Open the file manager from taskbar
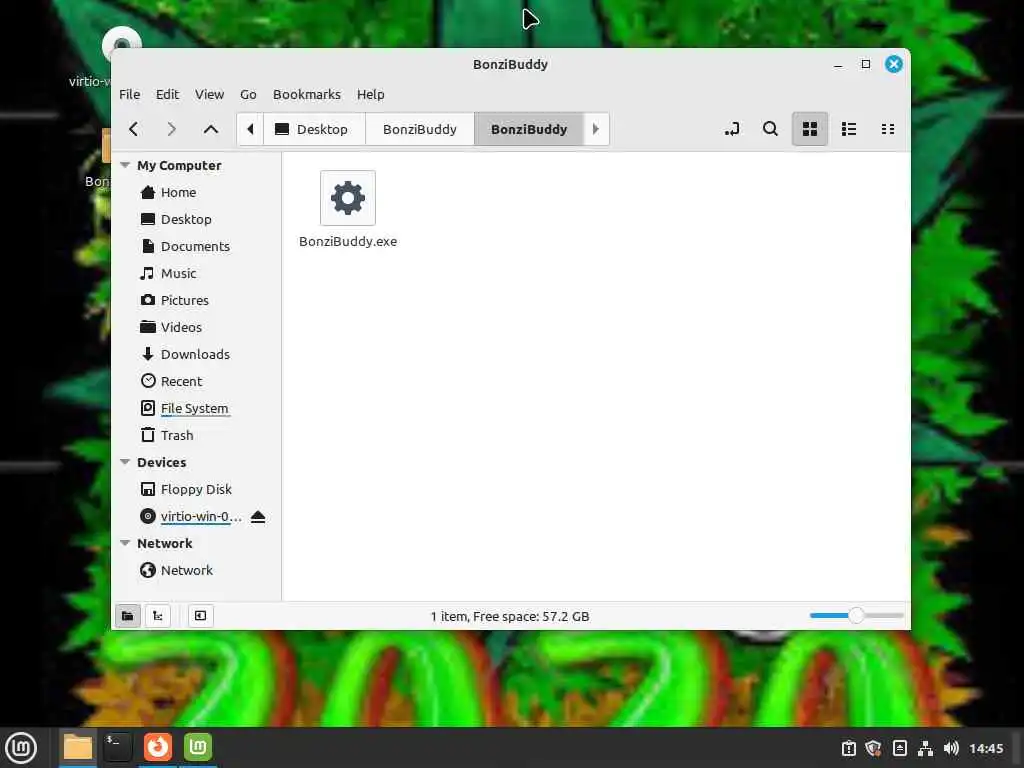 pos(78,747)
